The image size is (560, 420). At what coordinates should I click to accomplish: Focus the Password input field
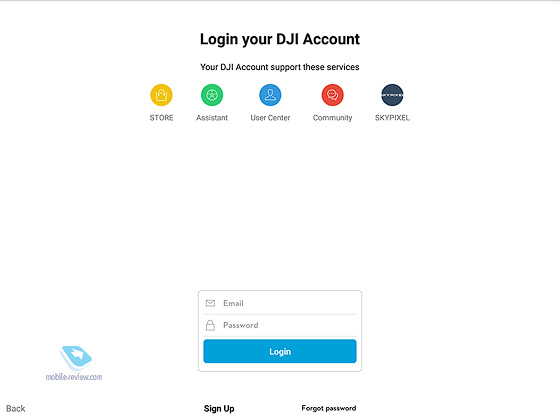280,325
